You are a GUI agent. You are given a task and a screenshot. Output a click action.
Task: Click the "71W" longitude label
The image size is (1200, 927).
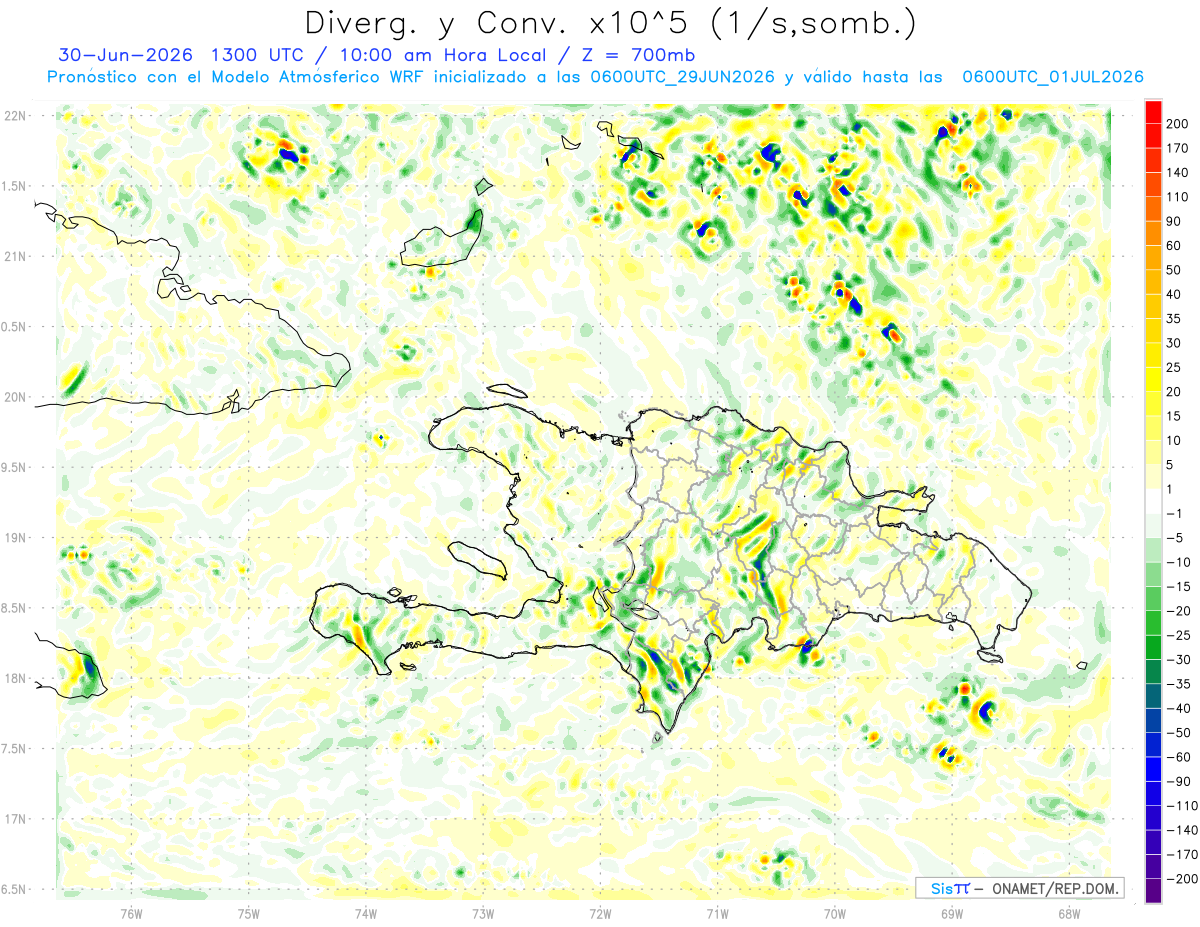pos(717,913)
